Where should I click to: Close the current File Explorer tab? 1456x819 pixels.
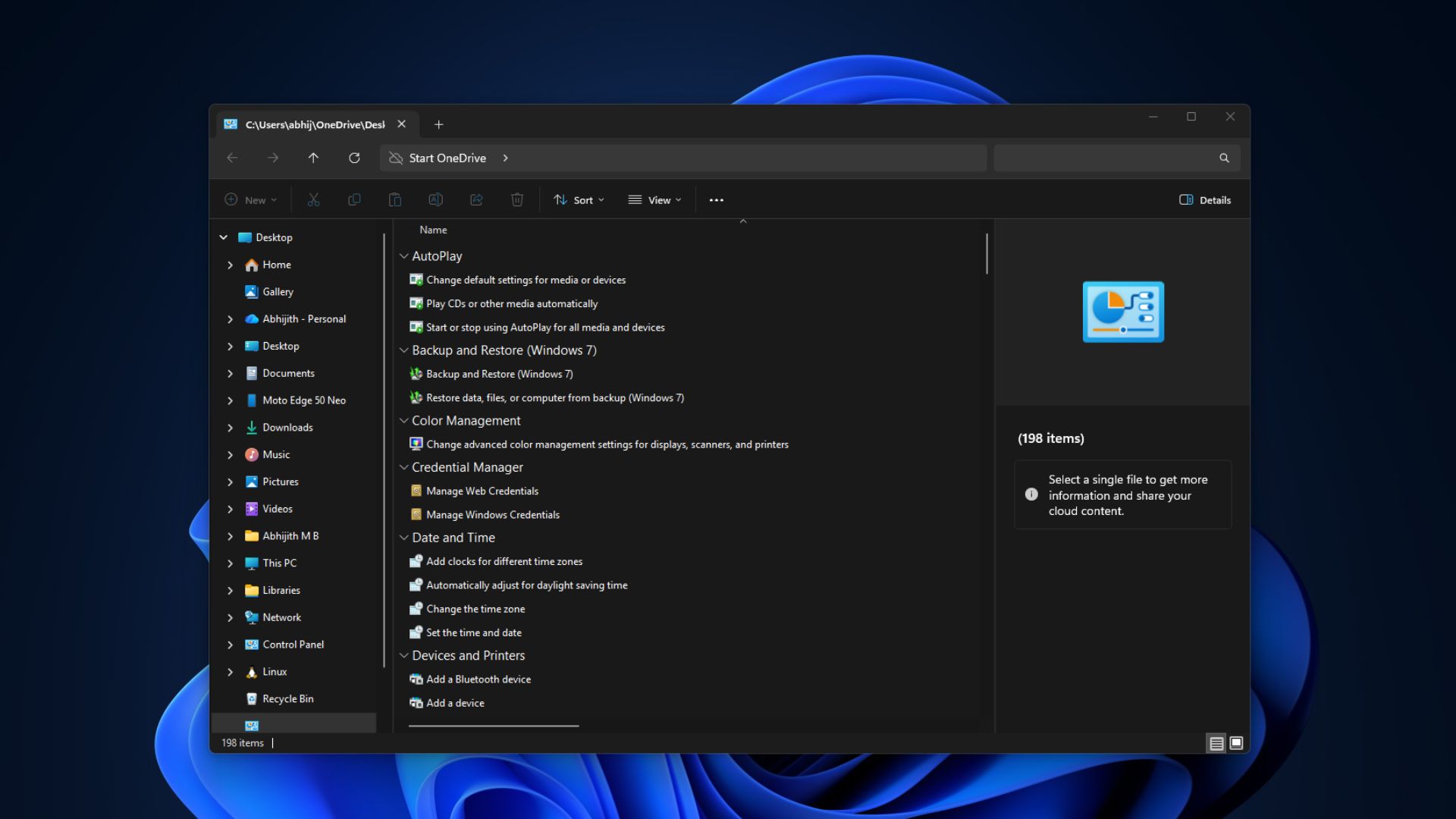click(x=402, y=124)
